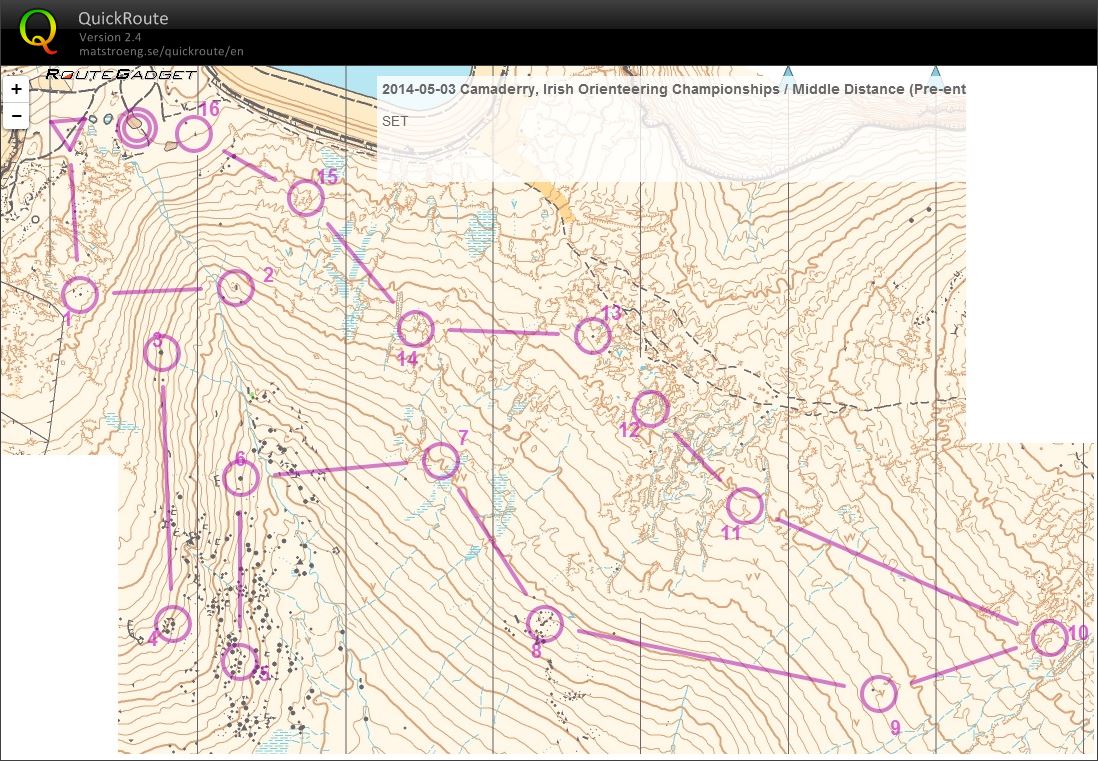Select the 2014-05-03 Camaderry event title
Viewport: 1098px width, 761px height.
[x=674, y=89]
